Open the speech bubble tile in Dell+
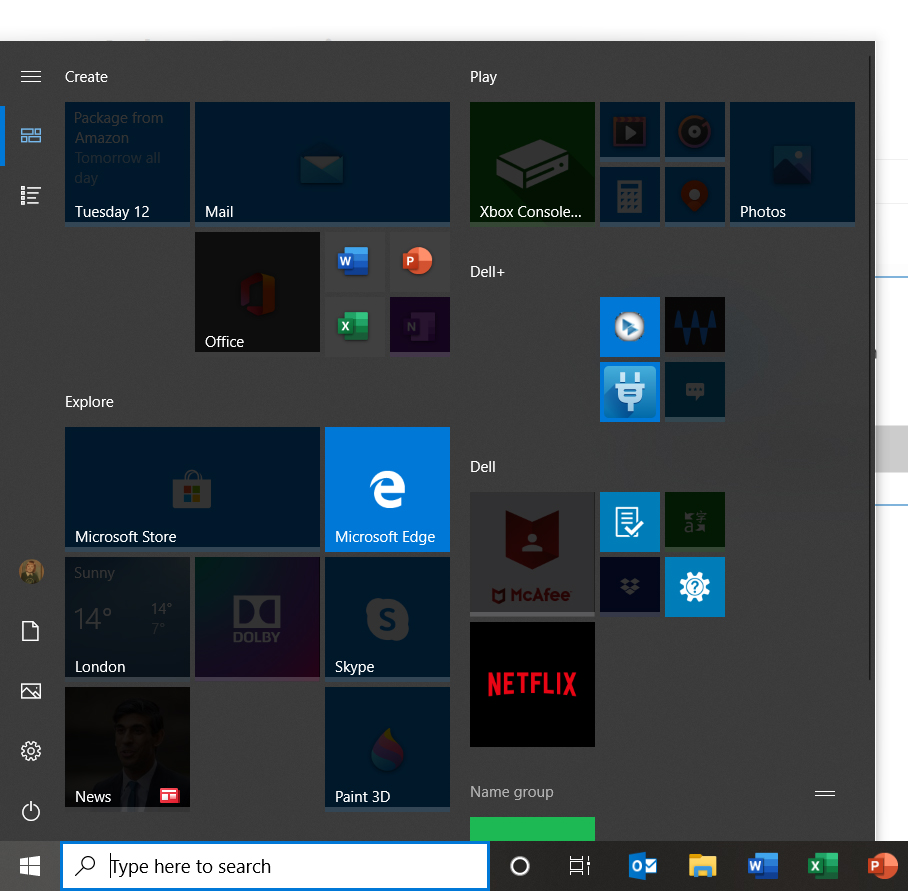 [x=694, y=390]
